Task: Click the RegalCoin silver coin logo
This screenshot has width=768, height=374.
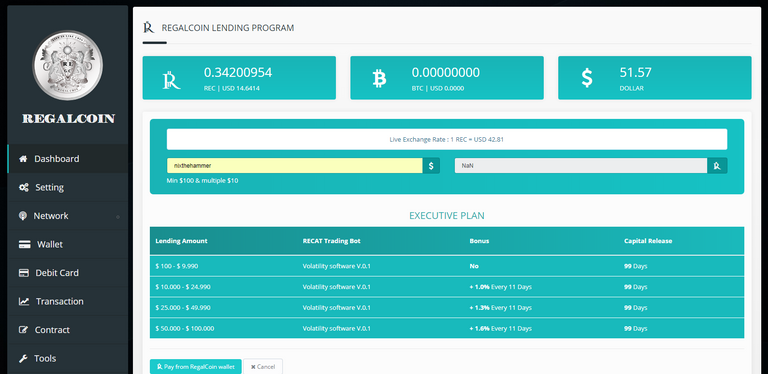Action: pos(68,66)
